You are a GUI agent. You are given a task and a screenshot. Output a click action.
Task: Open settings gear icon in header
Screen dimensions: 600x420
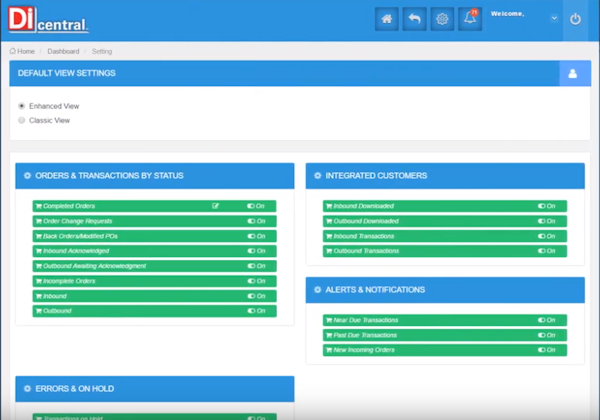tap(441, 19)
